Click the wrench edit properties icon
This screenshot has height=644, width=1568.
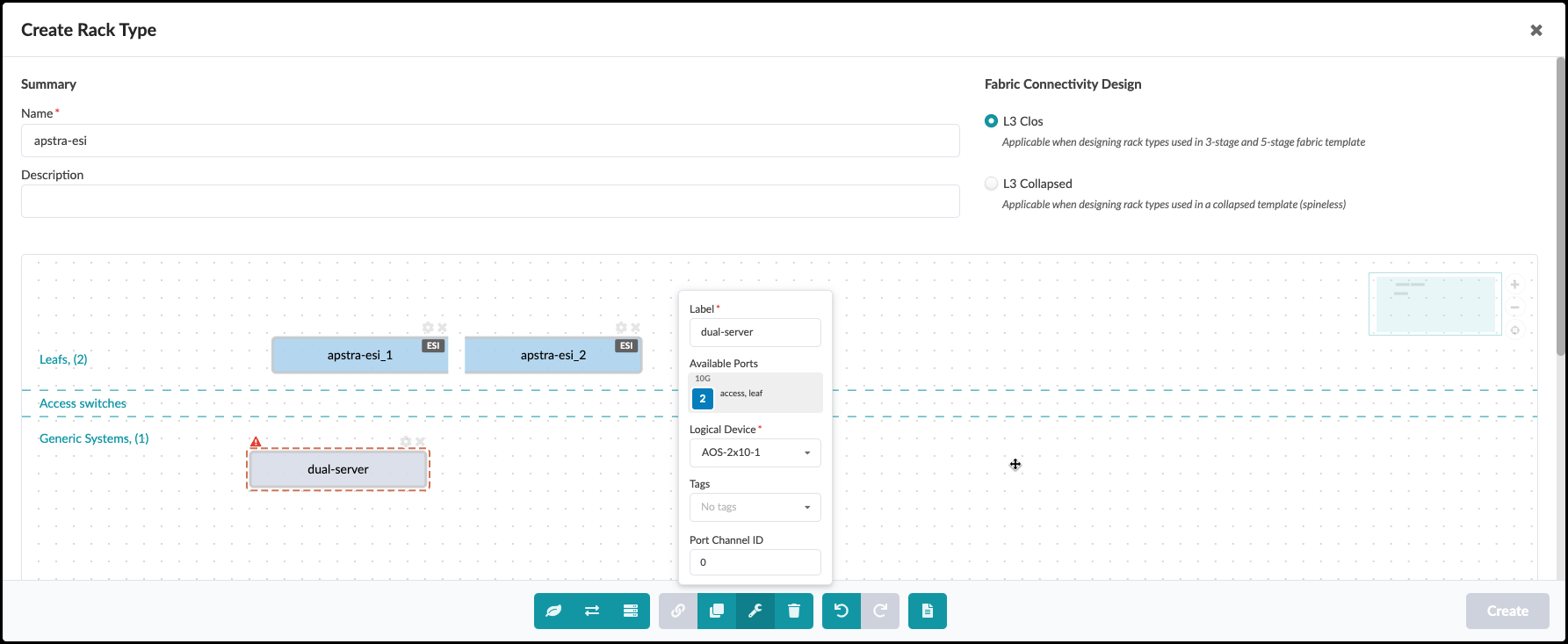[755, 611]
